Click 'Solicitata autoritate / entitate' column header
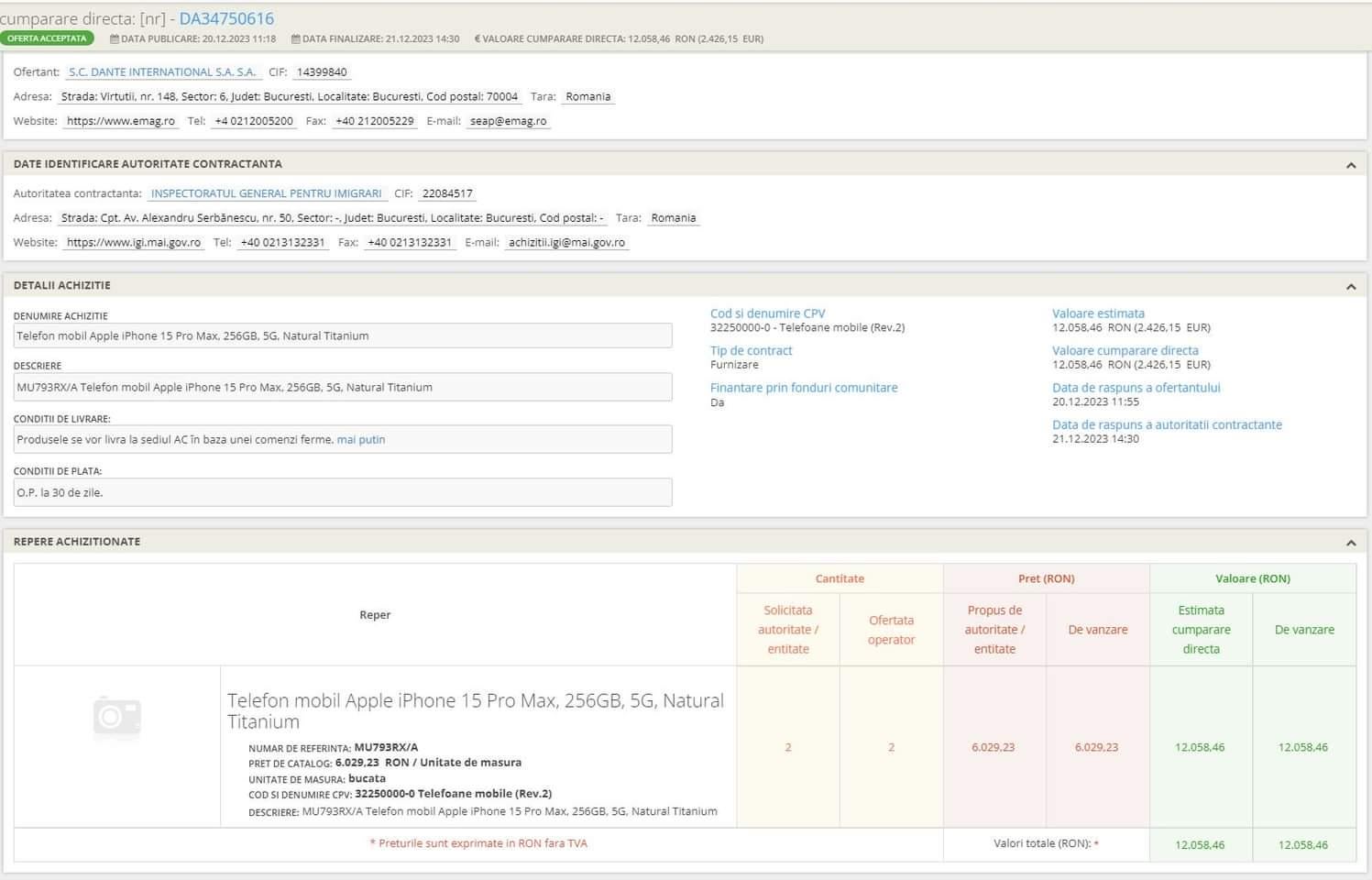1372x880 pixels. tap(788, 630)
